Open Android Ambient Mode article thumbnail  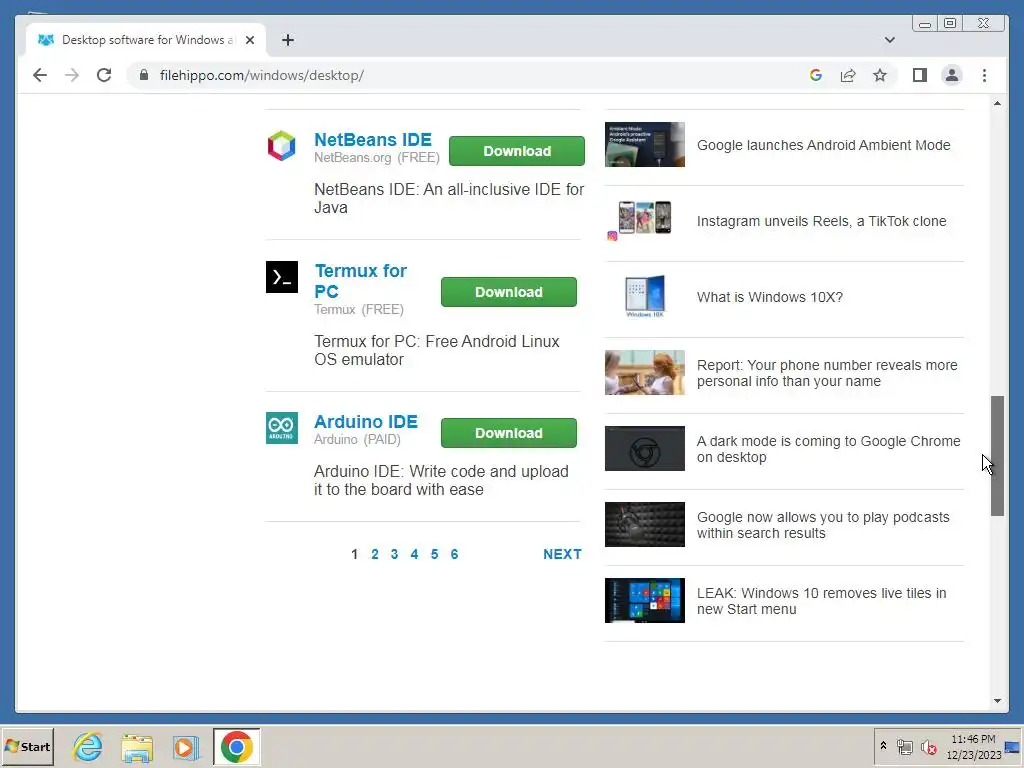[645, 144]
